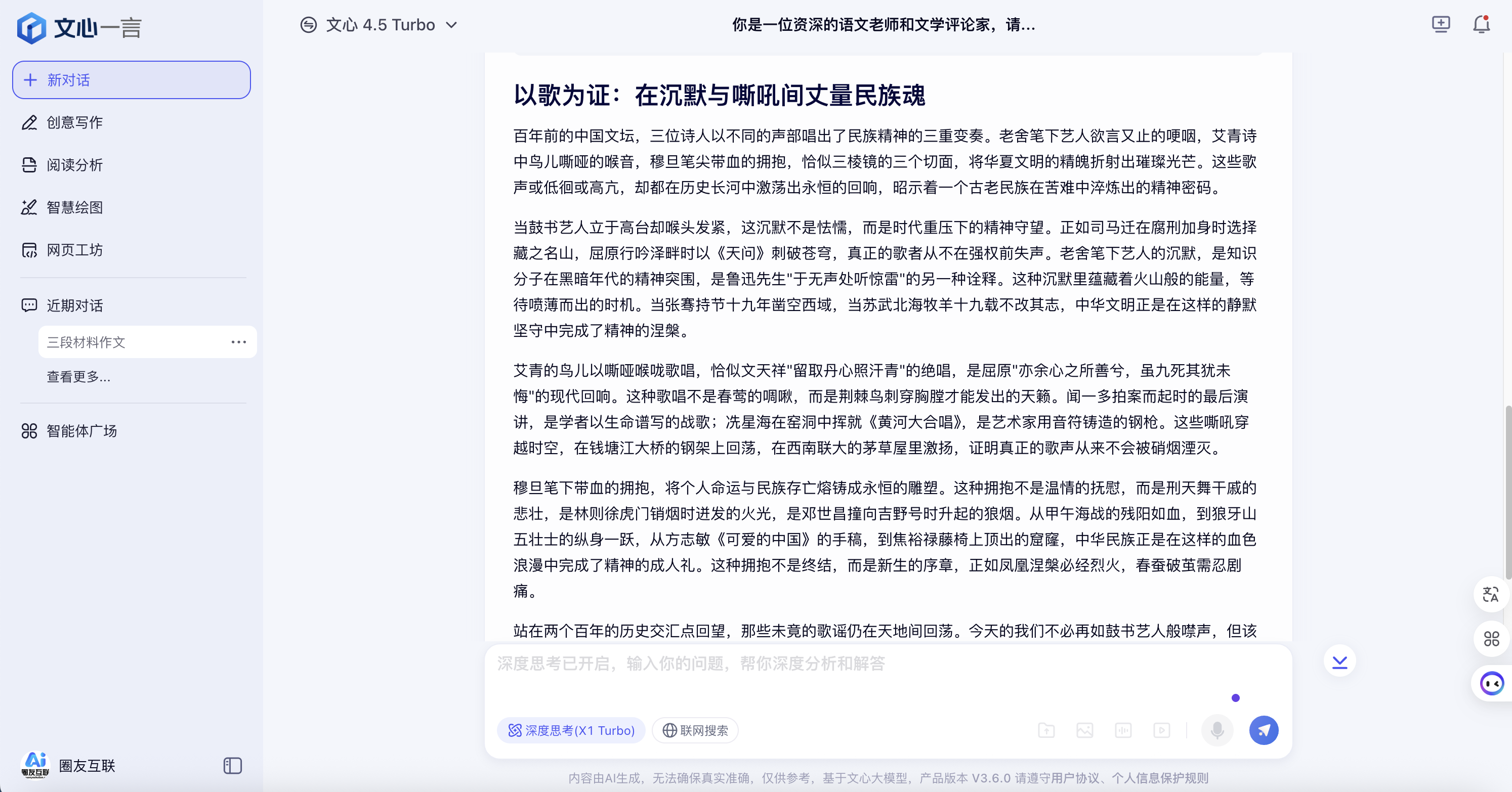Click the file upload folder icon

(x=1046, y=730)
